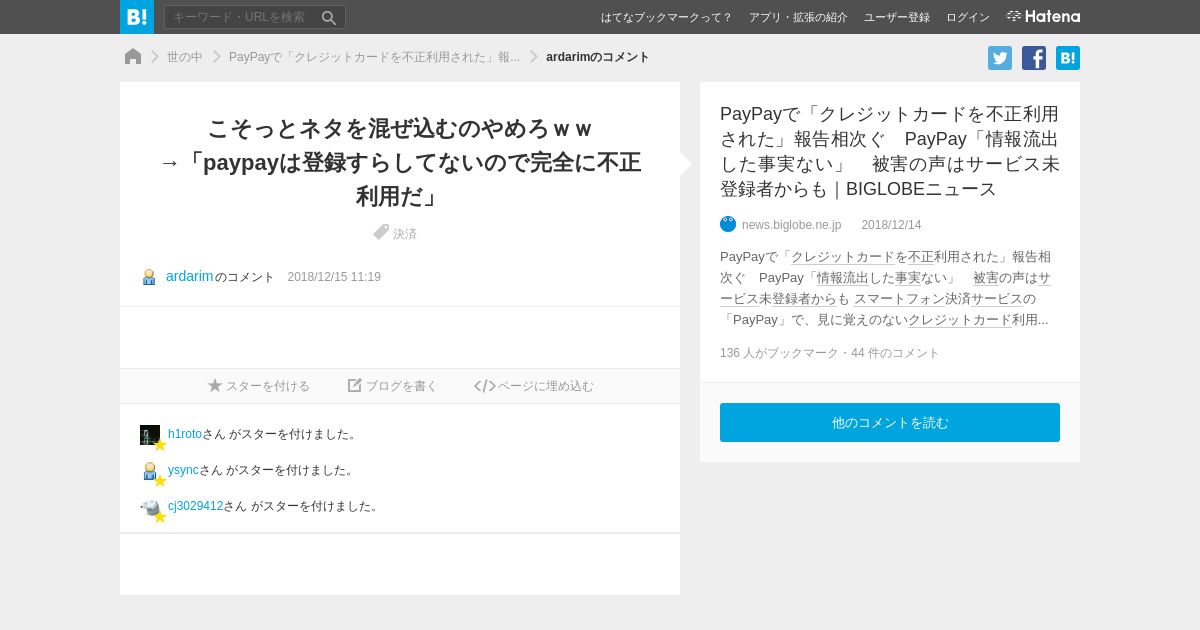Click the comment headline text
1200x630 pixels.
[x=400, y=162]
